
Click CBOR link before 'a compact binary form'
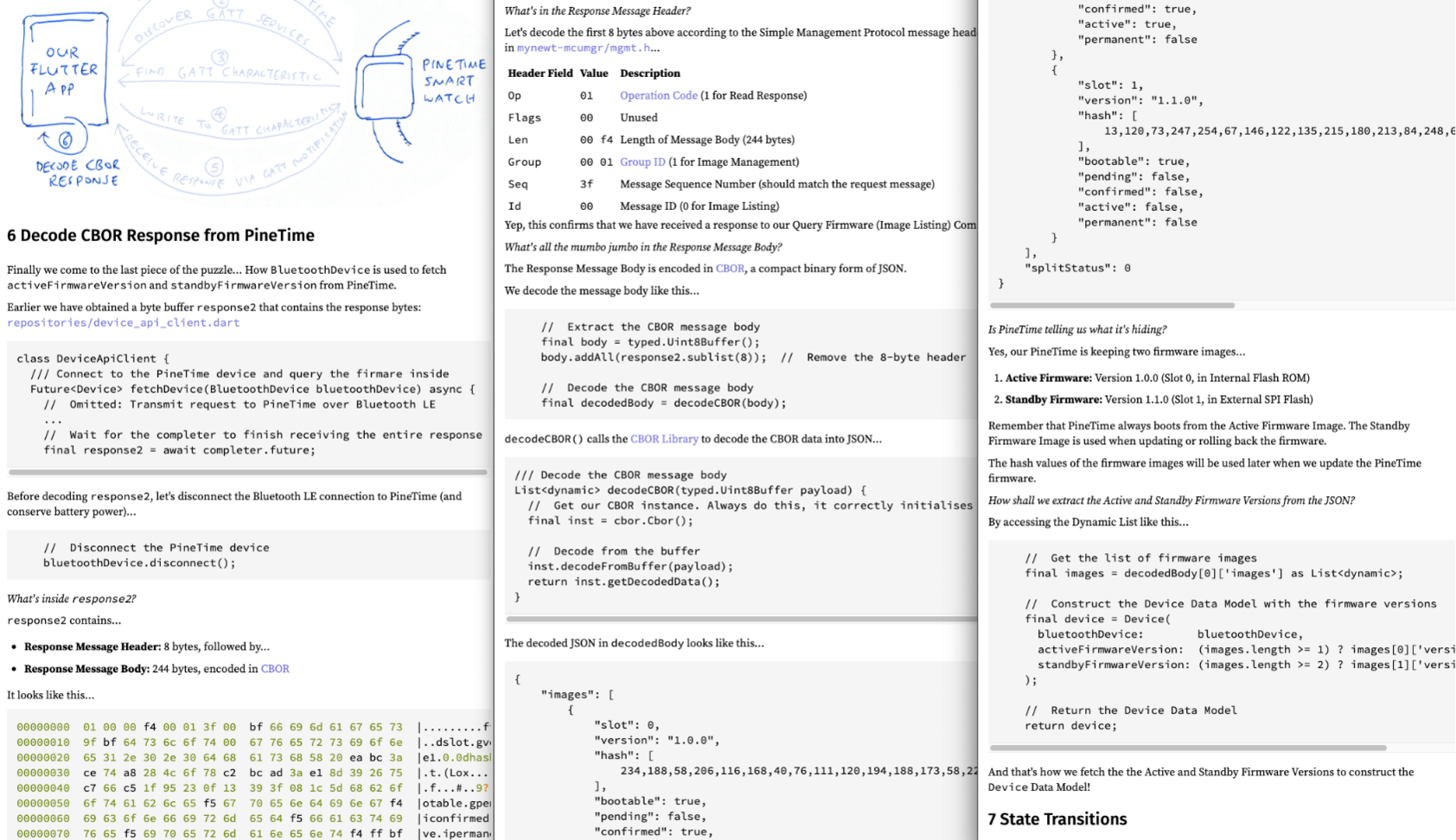[x=730, y=269]
